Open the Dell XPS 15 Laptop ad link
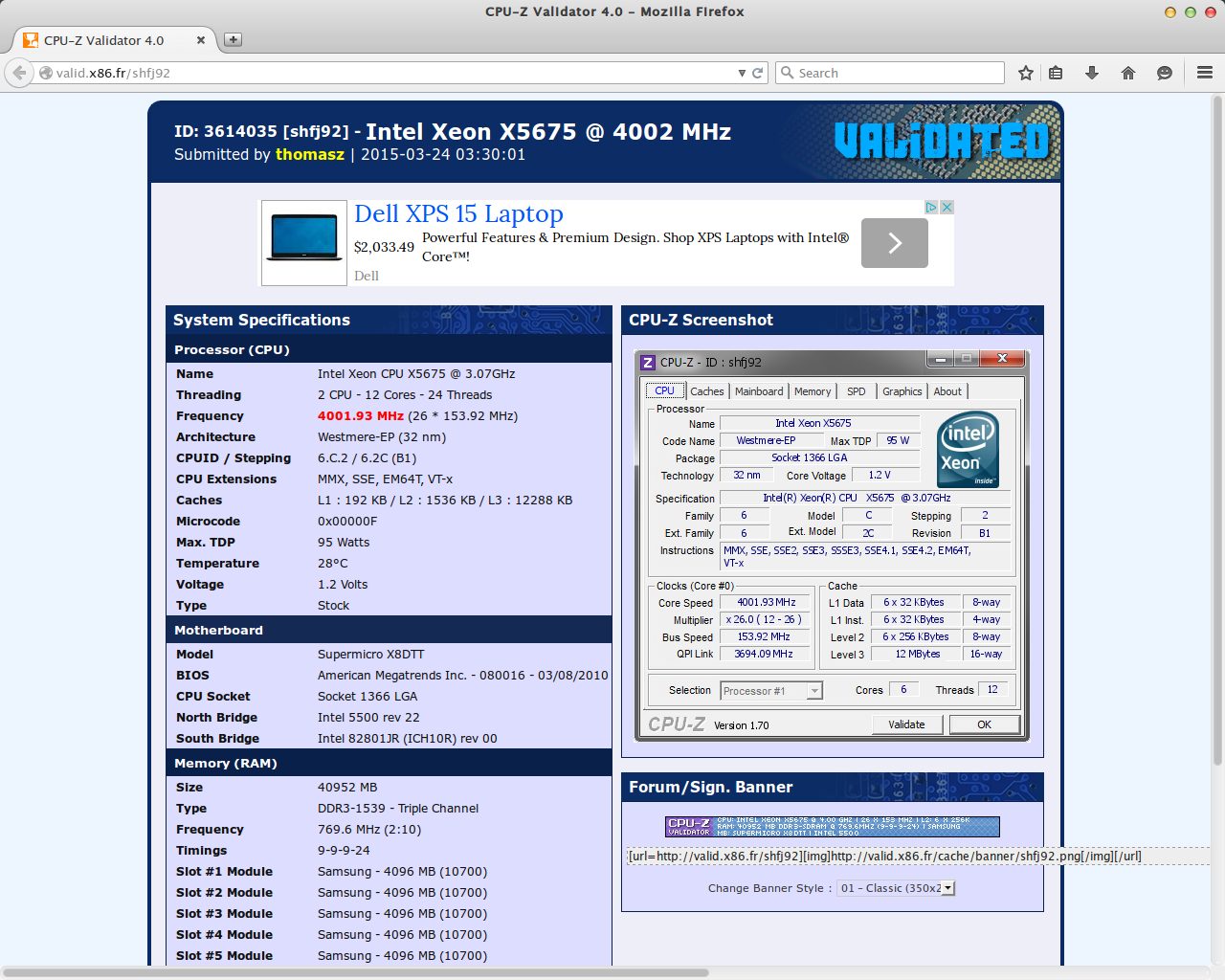 [458, 213]
